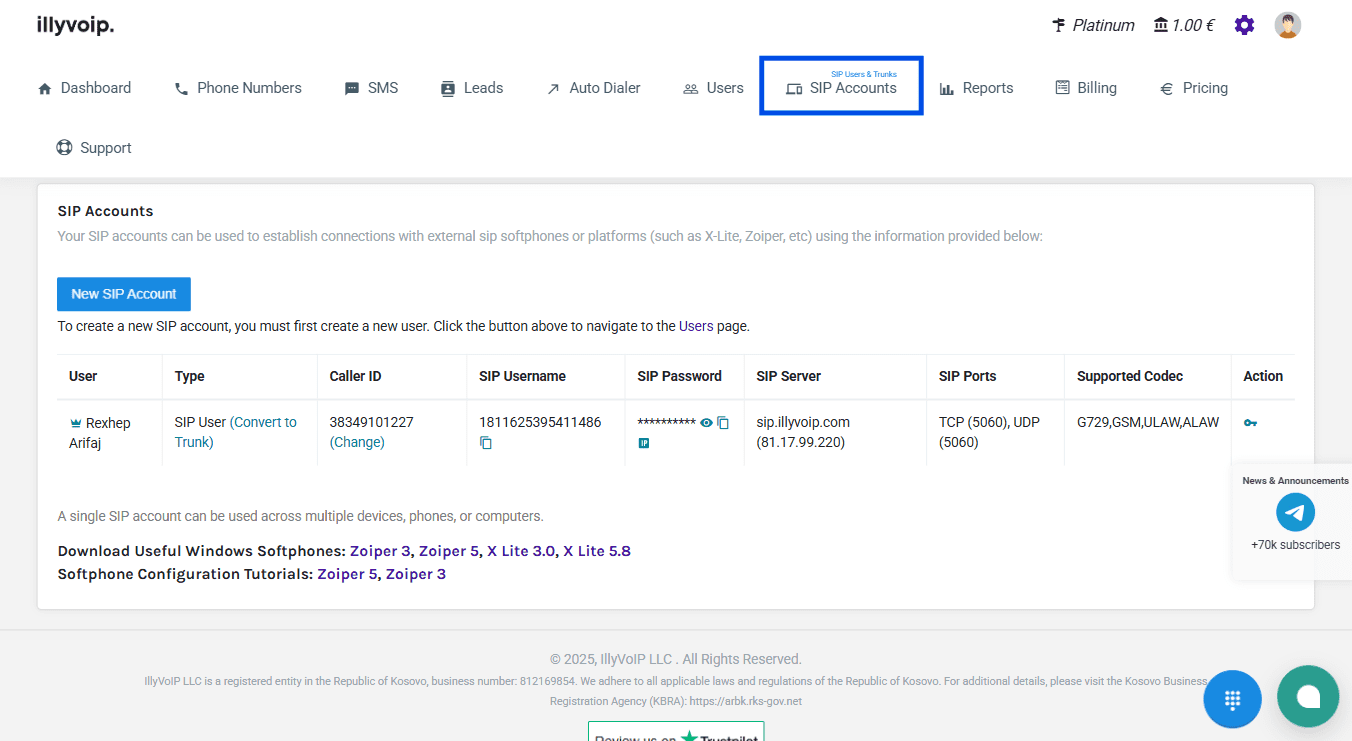Viewport: 1352px width, 741px height.
Task: Open the Support menu item
Action: tap(94, 148)
